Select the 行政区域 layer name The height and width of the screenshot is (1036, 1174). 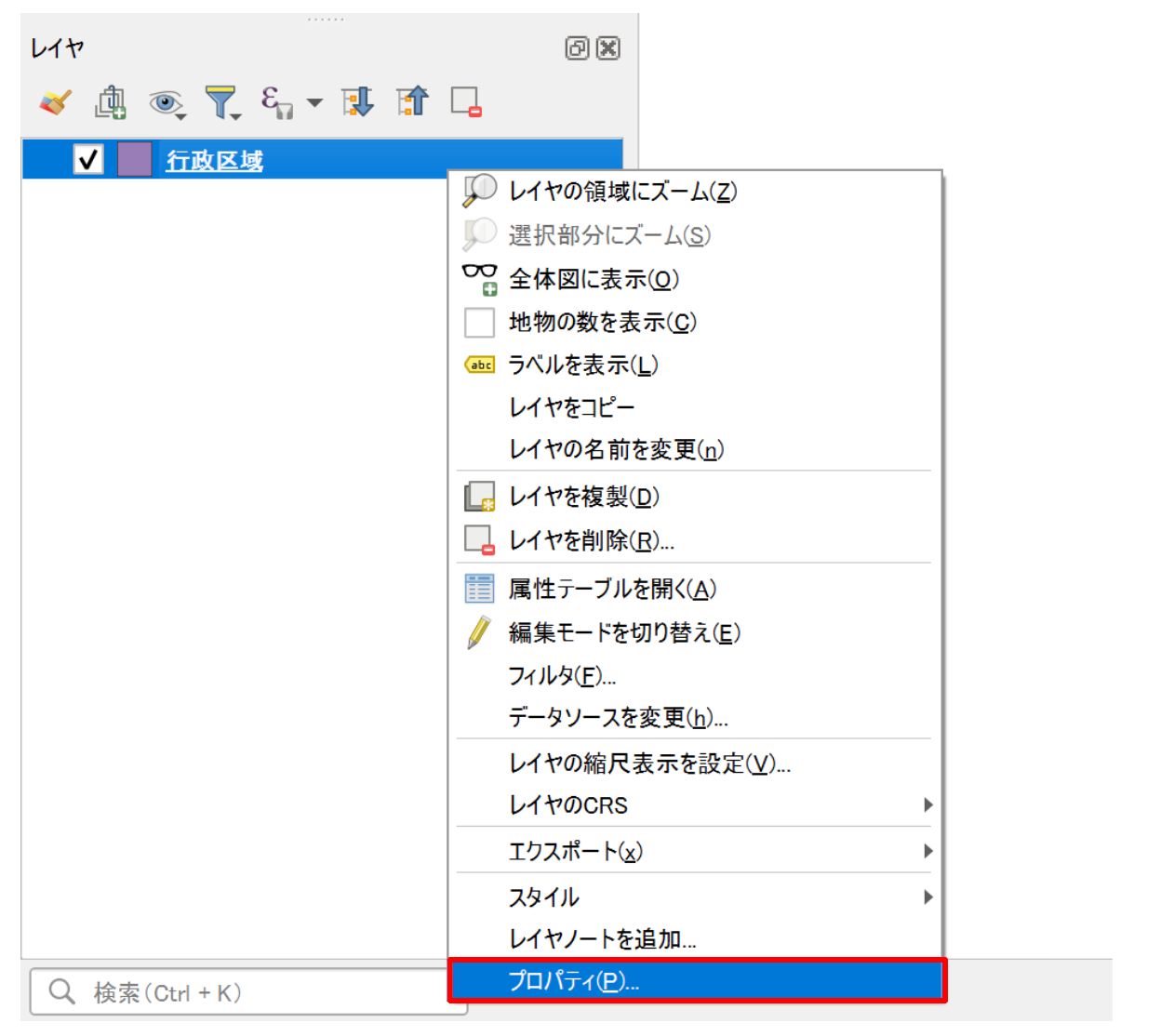214,161
